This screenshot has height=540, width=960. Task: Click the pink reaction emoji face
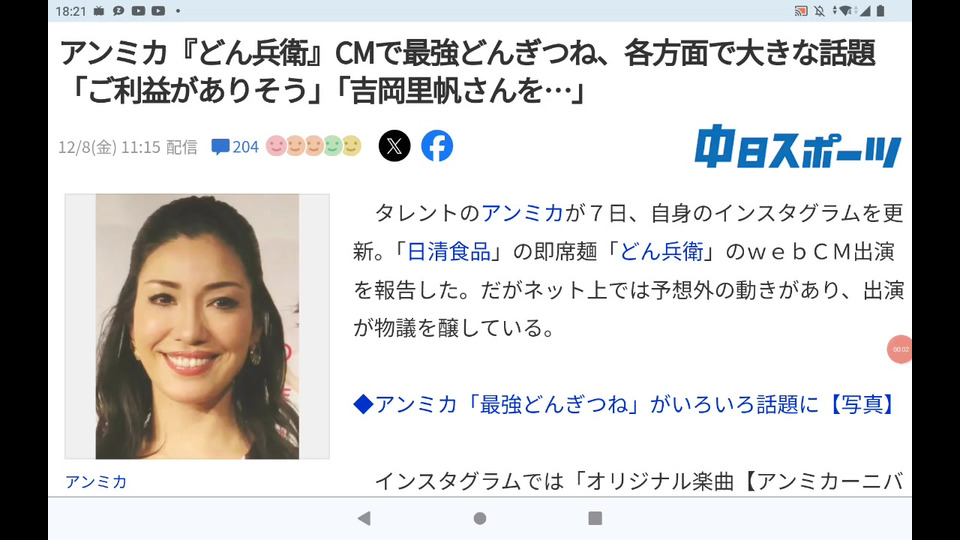(x=276, y=146)
